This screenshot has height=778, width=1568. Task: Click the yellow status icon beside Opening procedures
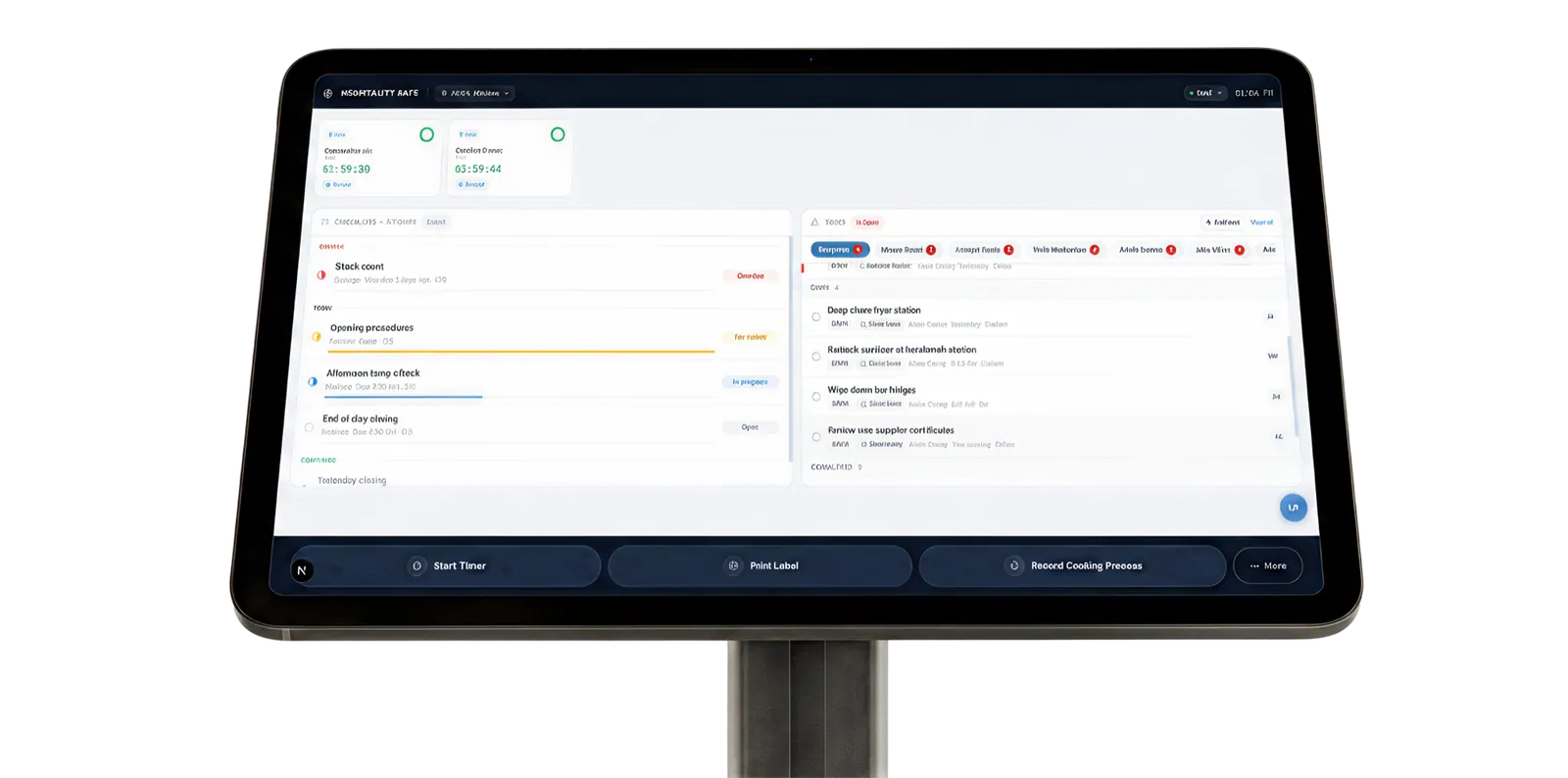(x=317, y=336)
